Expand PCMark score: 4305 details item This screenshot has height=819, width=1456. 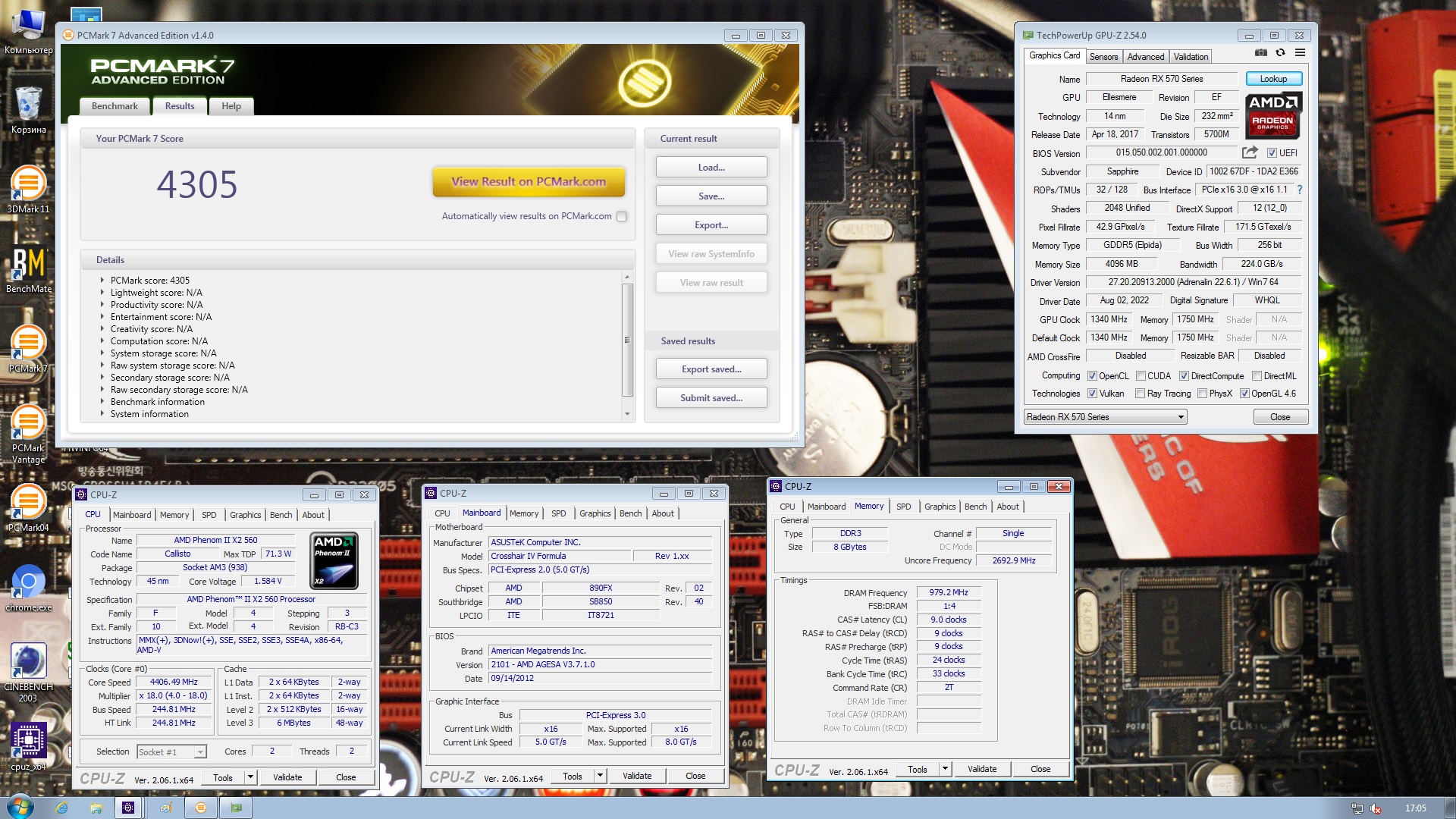point(102,280)
